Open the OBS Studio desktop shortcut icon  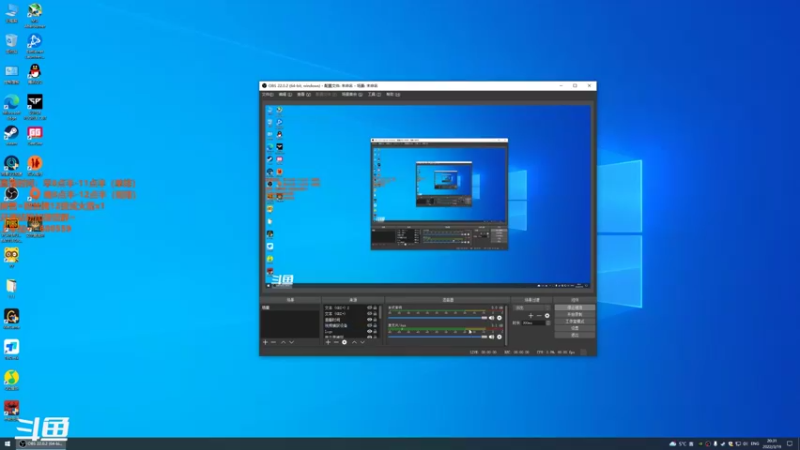click(x=11, y=193)
